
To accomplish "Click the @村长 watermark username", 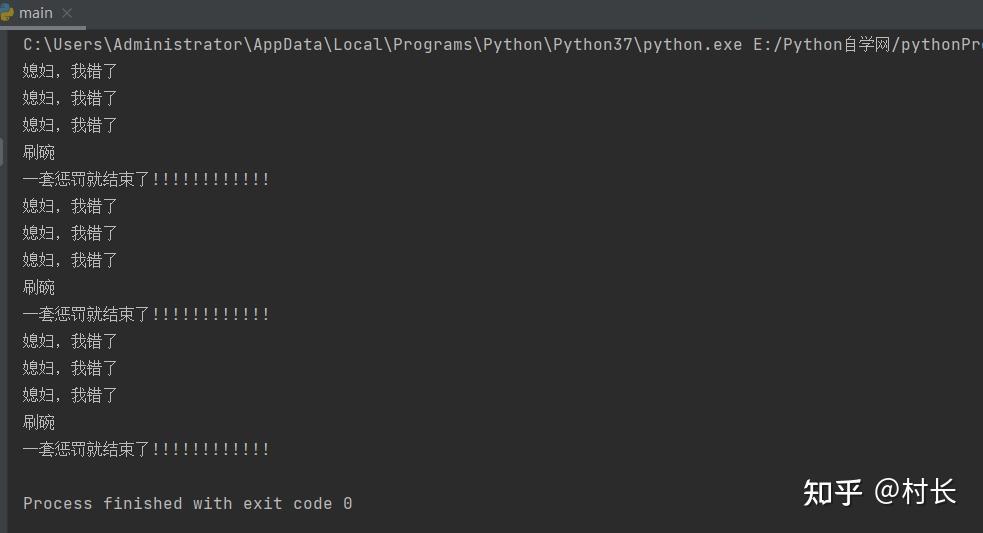I will coord(915,492).
